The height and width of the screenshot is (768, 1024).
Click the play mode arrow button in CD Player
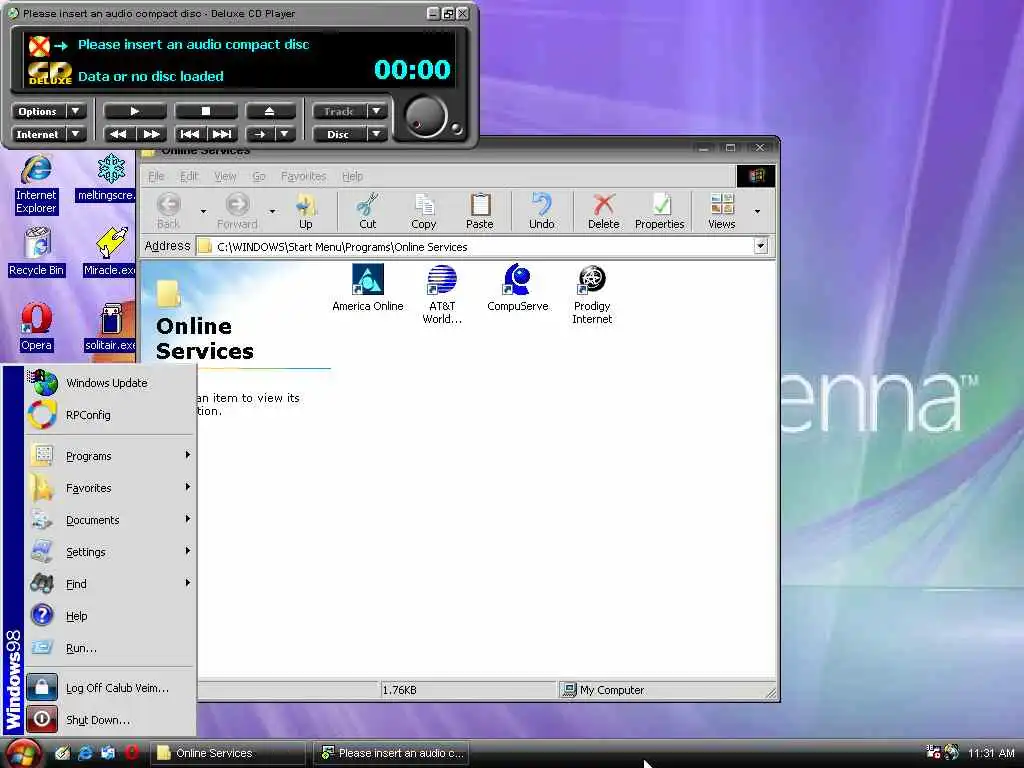[x=260, y=134]
